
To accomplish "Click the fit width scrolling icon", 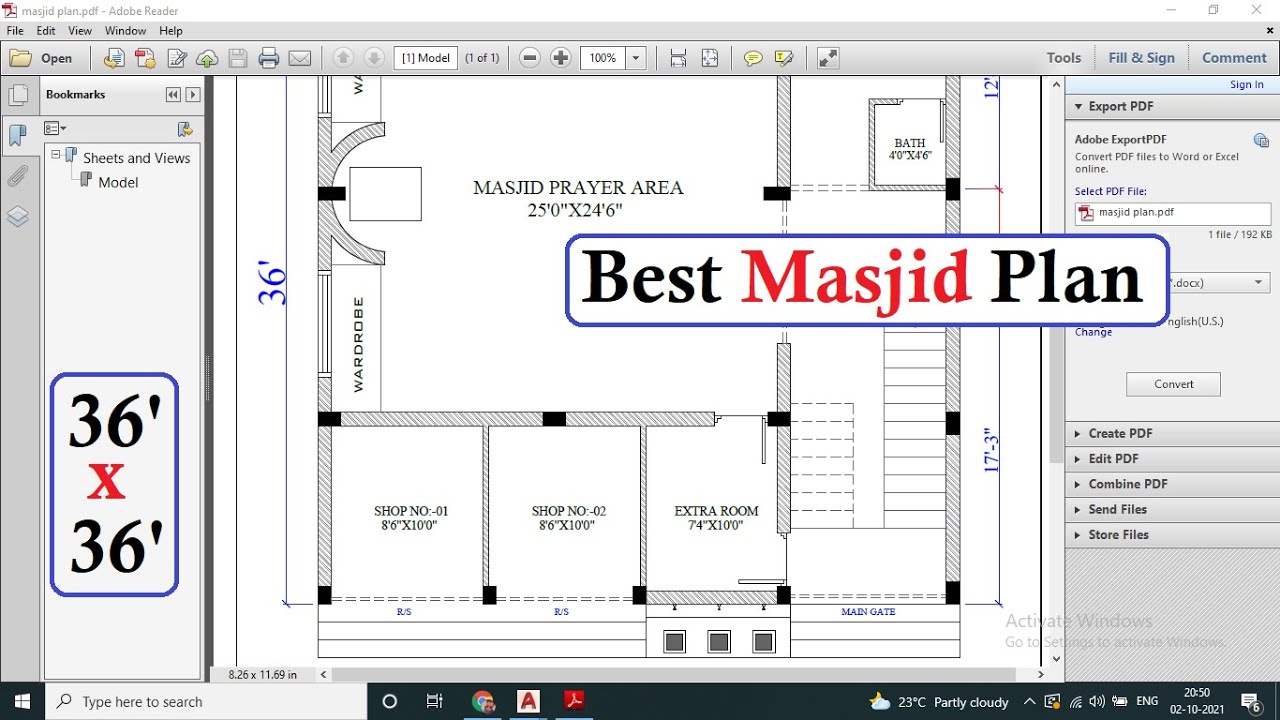I will [678, 58].
